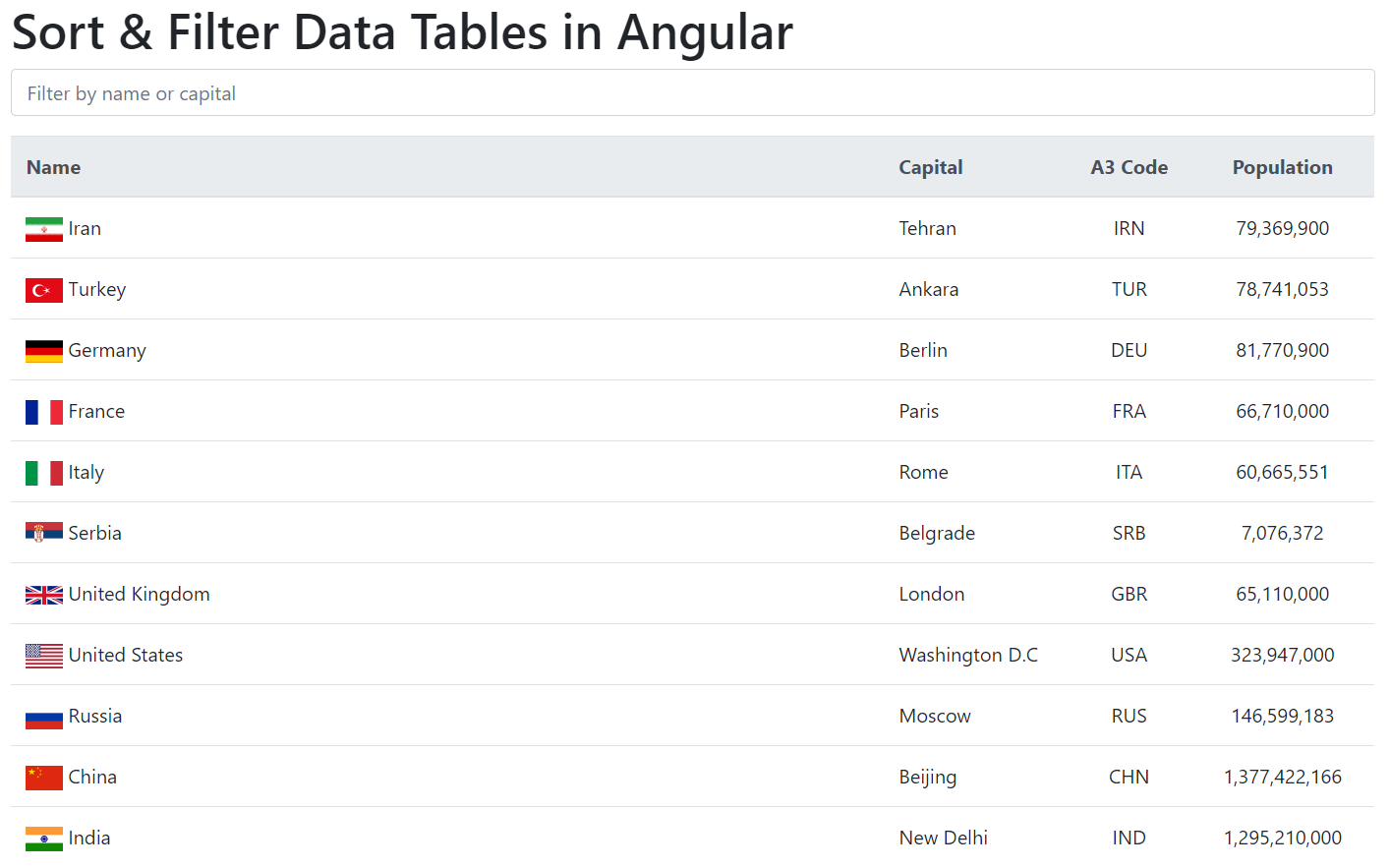This screenshot has width=1390, height=868.
Task: Sort the table by Population column
Action: point(1282,167)
